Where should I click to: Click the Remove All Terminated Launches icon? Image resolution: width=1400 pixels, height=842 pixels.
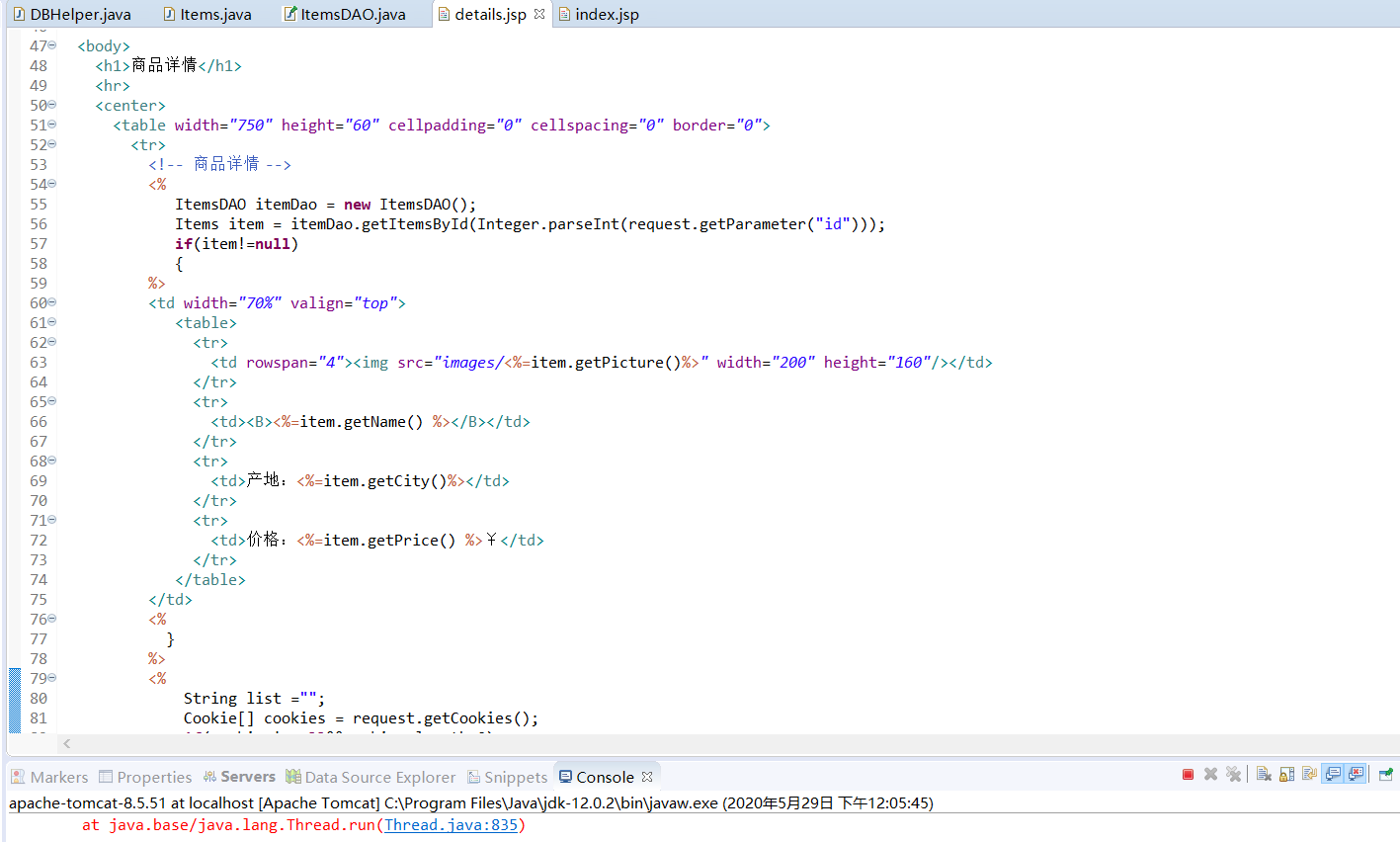tap(1233, 775)
